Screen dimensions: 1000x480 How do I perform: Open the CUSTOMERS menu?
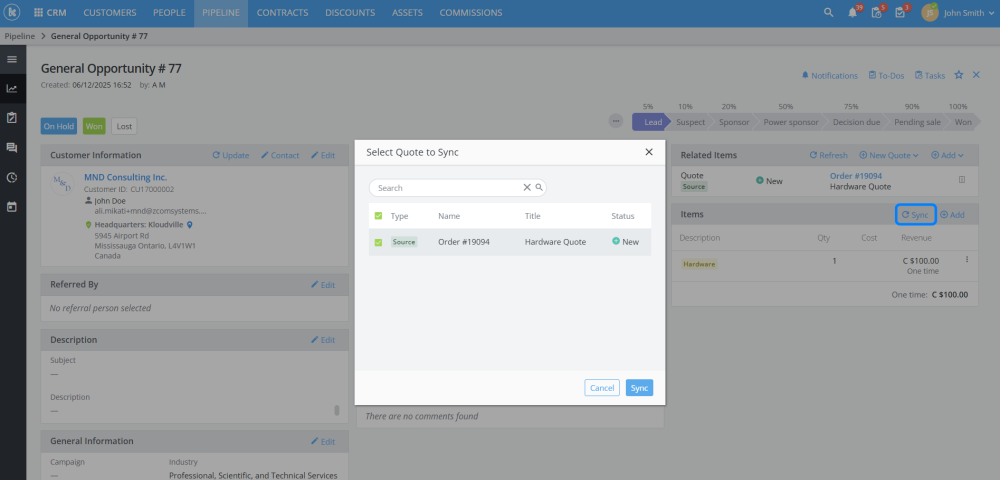coord(110,13)
